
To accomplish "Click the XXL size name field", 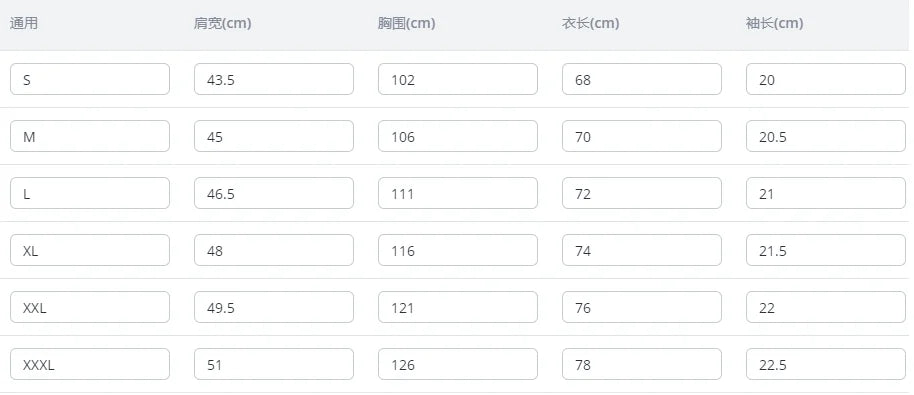I will (x=90, y=308).
